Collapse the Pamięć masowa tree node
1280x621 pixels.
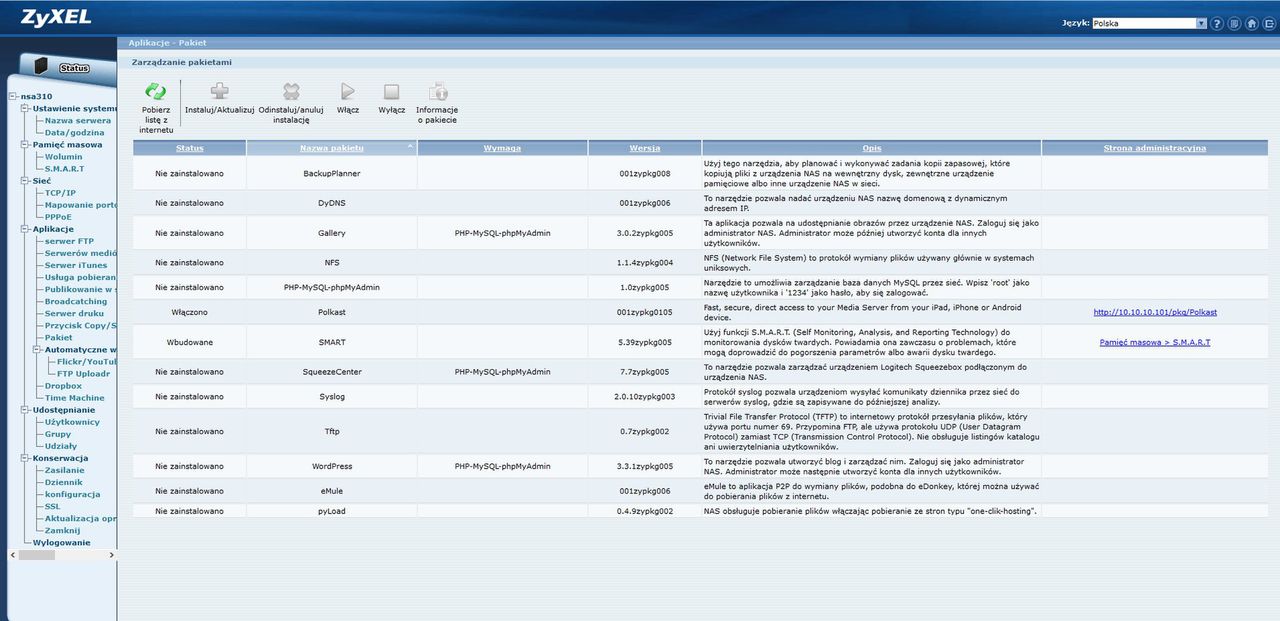[24, 145]
